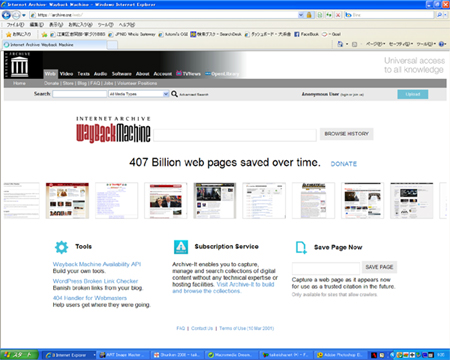Open the Texts tab
The height and width of the screenshot is (360, 450).
(x=83, y=74)
